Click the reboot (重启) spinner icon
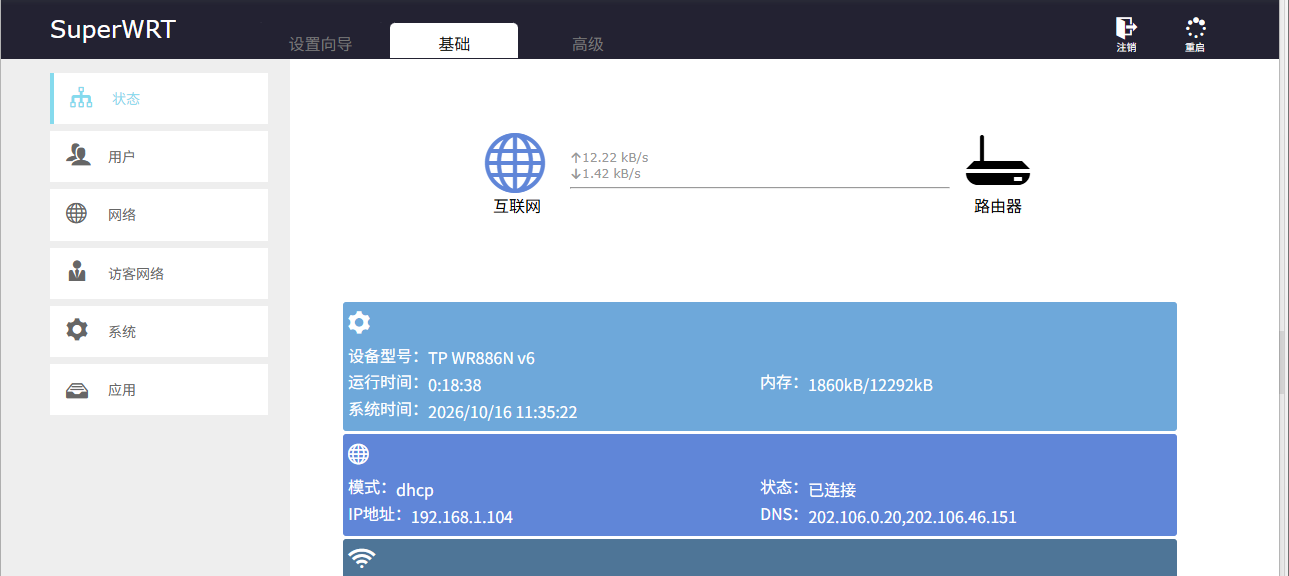Image resolution: width=1289 pixels, height=576 pixels. pos(1195,28)
